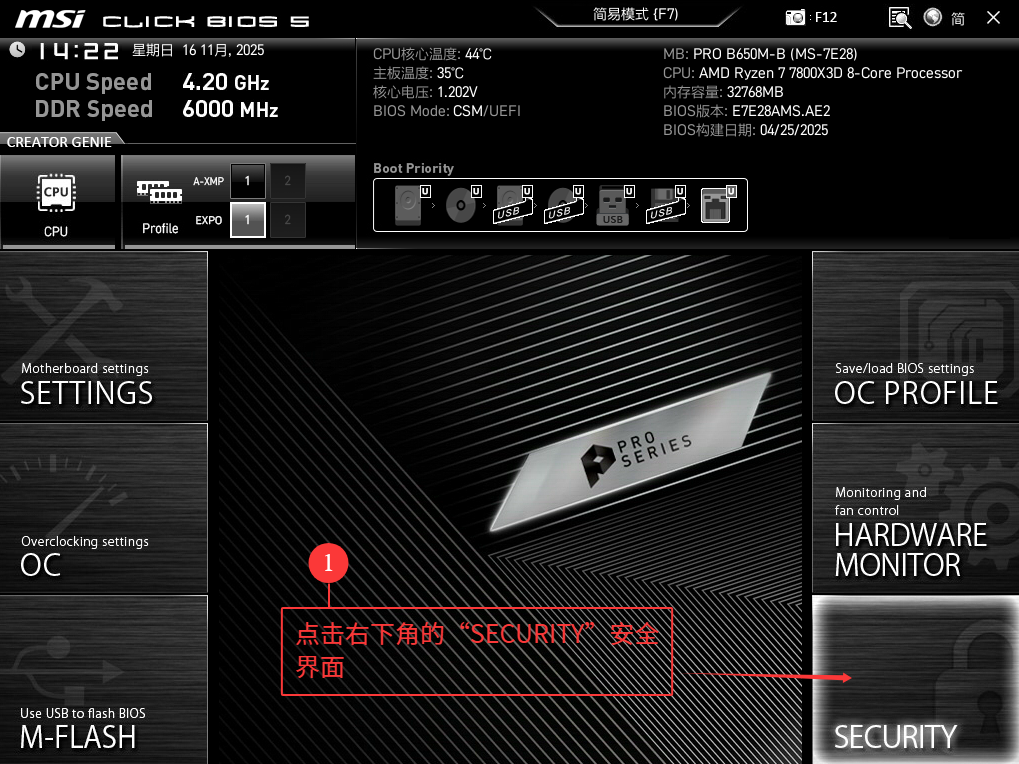1019x764 pixels.
Task: Open the SECURITY panel
Action: pyautogui.click(x=915, y=680)
